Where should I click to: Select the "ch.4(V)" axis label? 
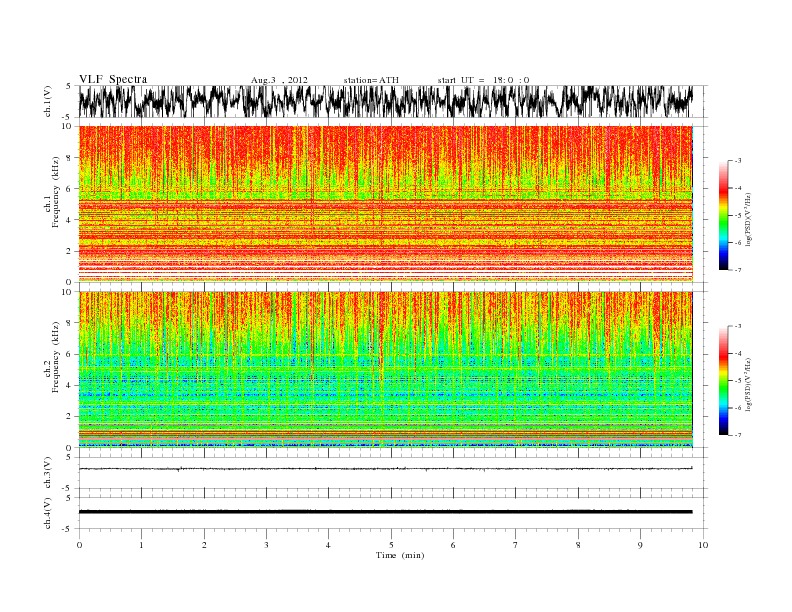(x=48, y=513)
